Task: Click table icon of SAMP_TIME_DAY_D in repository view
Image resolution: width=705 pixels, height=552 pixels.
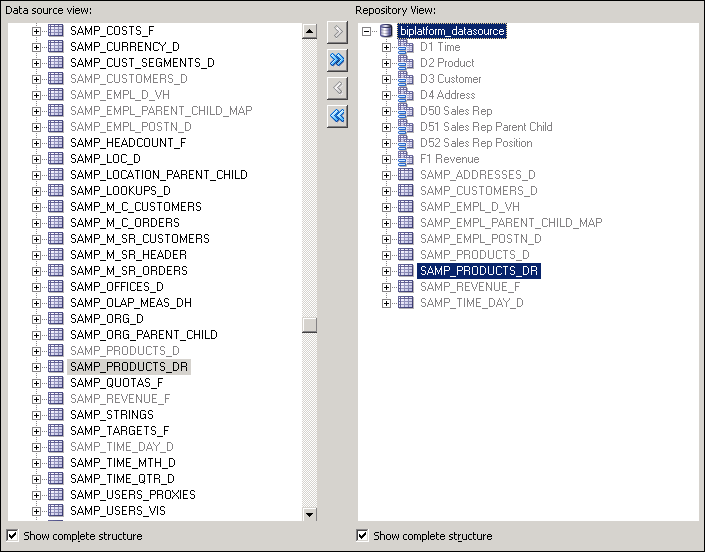Action: (406, 303)
